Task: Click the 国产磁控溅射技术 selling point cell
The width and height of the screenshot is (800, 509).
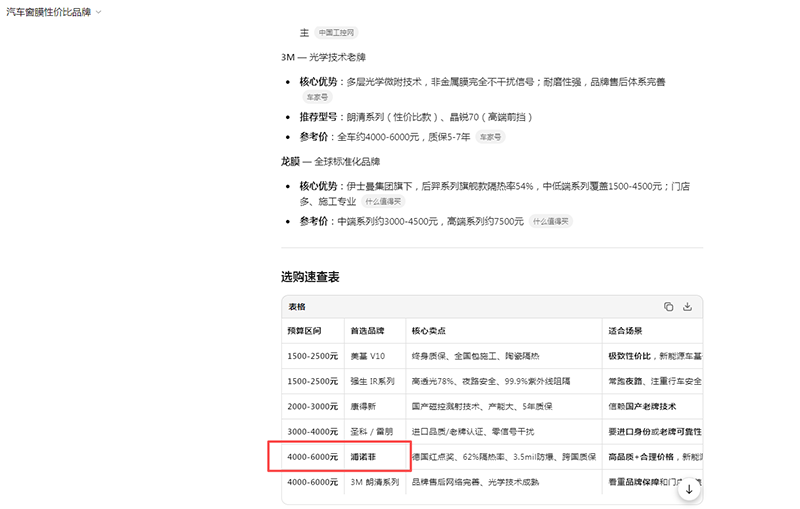Action: [504, 406]
